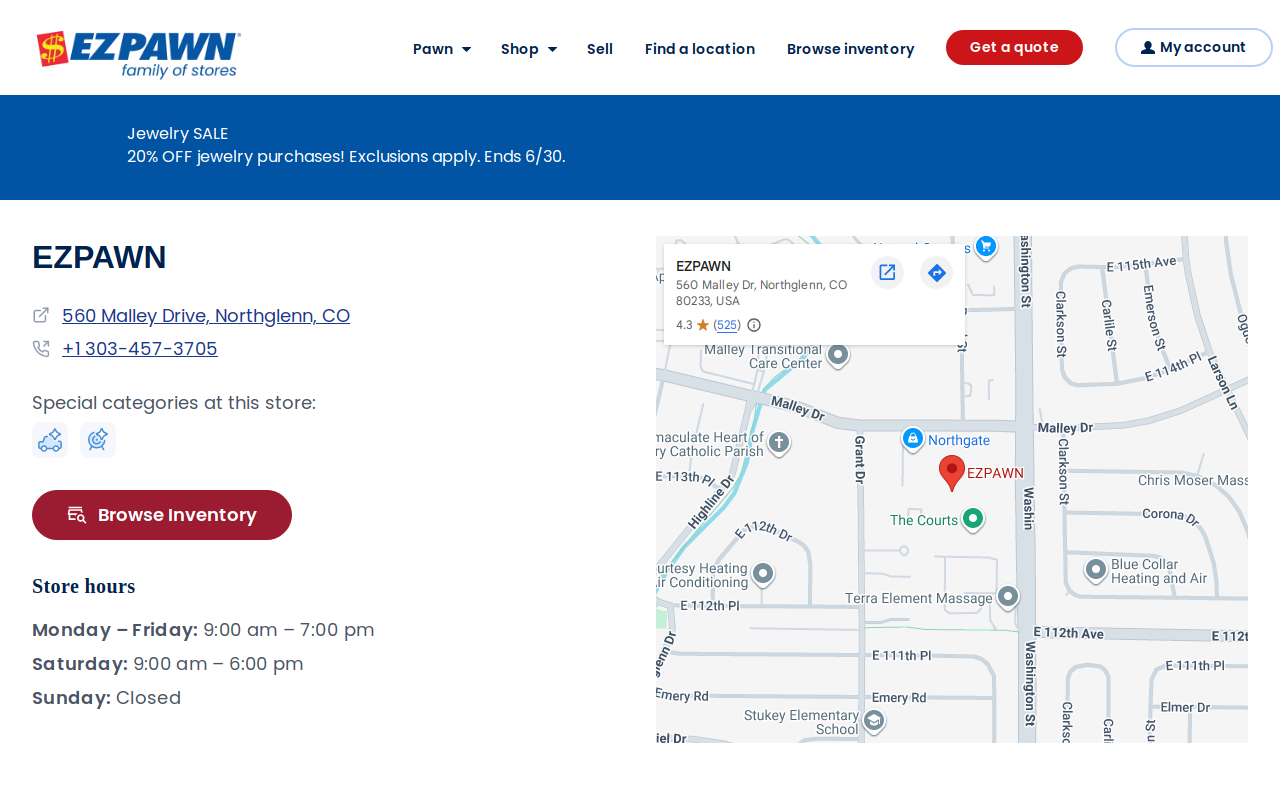Click the Northgate transit marker on map
Viewport: 1280px width, 800px height.
click(912, 439)
